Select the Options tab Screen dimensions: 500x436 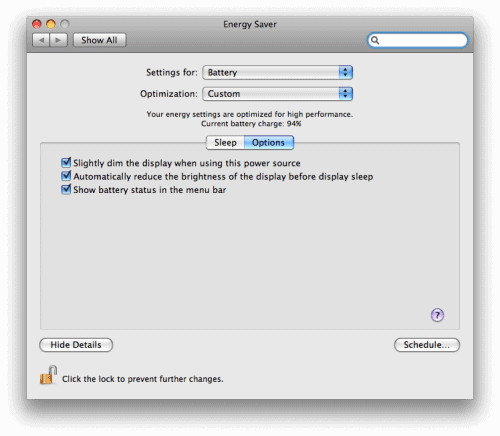[269, 142]
